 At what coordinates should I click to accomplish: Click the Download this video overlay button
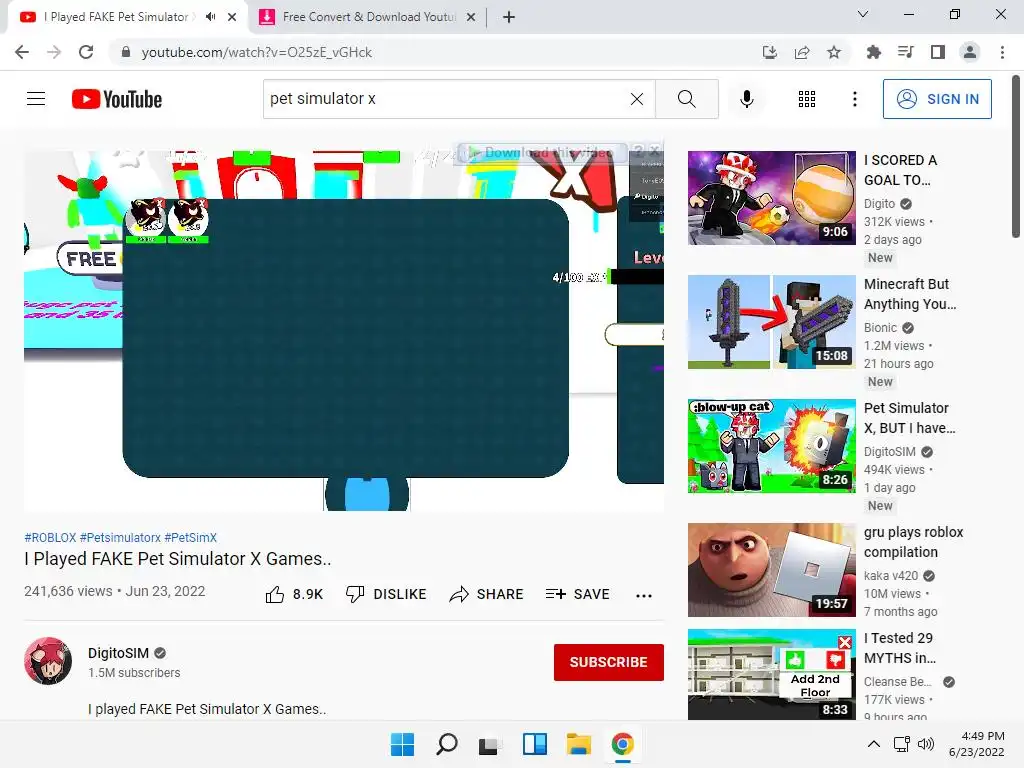[543, 152]
